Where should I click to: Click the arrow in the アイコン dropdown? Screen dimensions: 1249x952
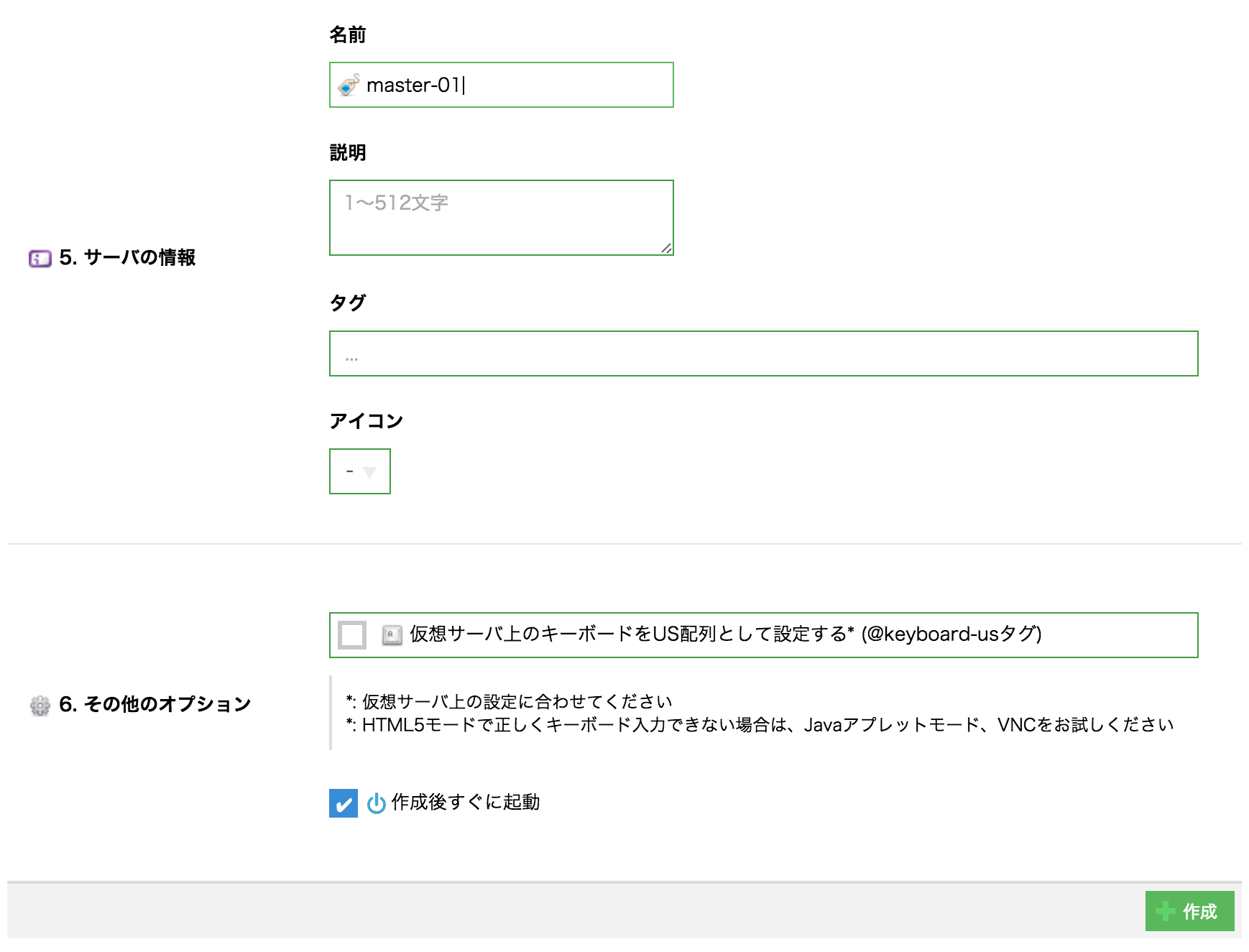pos(369,472)
